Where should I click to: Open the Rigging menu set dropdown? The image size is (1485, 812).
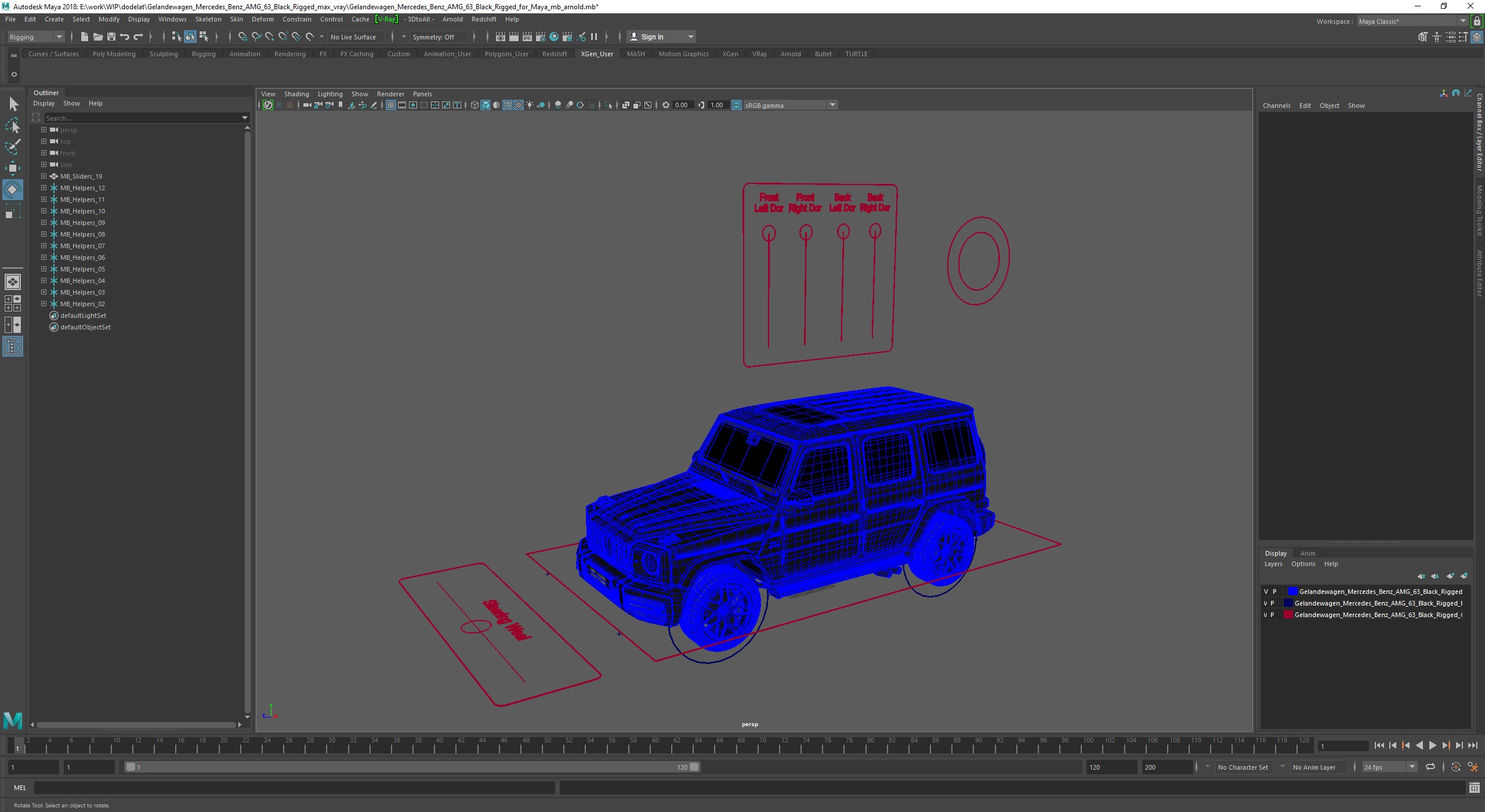click(x=36, y=37)
